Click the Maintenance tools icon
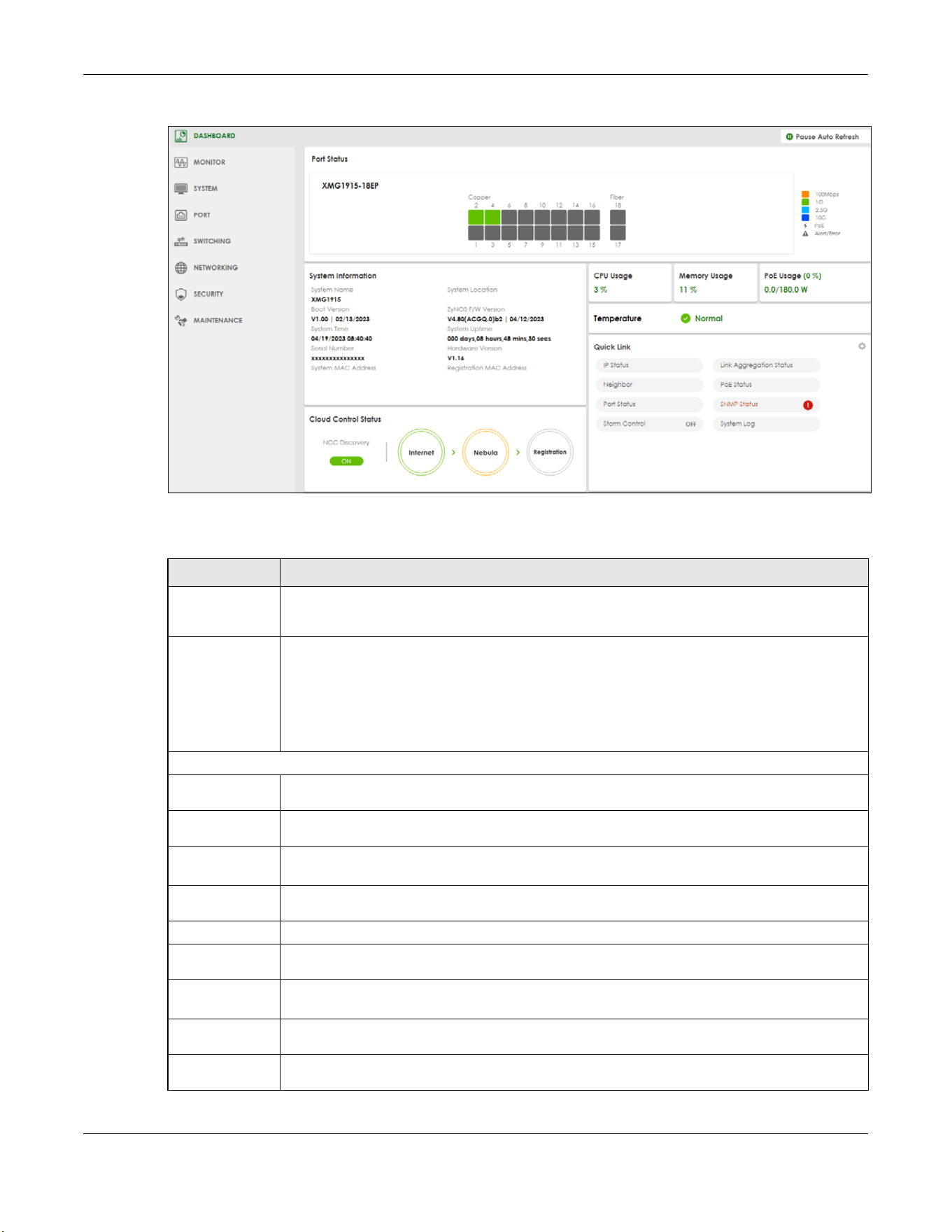The image size is (952, 1232). tap(181, 320)
